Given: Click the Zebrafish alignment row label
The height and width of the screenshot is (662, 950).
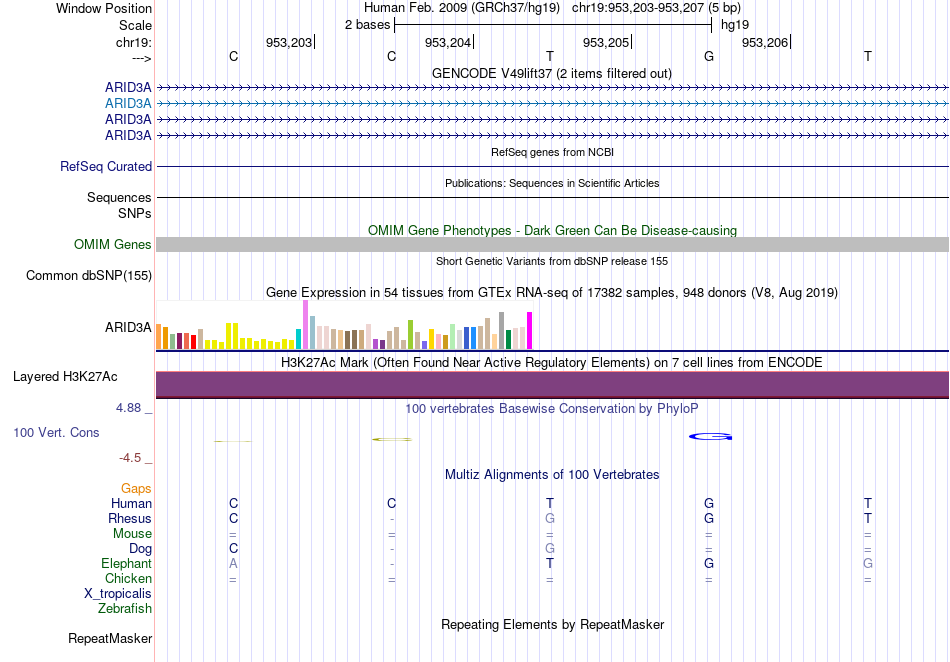Looking at the screenshot, I should [x=125, y=609].
